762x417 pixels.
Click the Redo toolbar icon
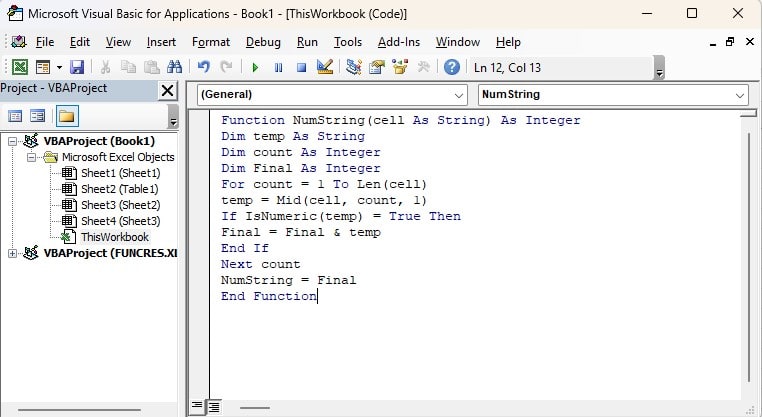[226, 67]
